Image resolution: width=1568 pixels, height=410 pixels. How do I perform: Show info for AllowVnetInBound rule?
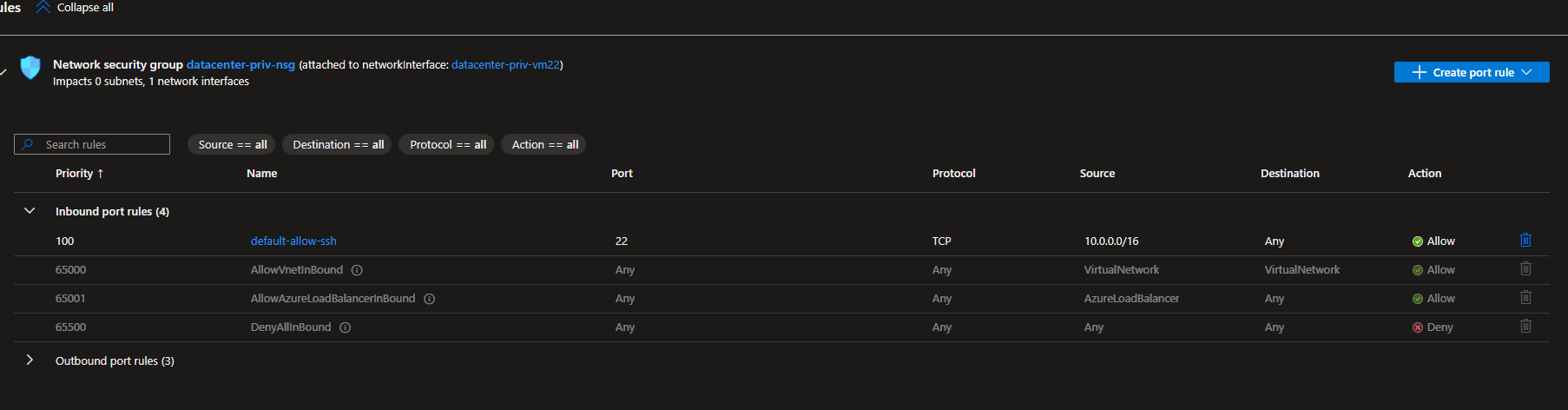(x=357, y=270)
